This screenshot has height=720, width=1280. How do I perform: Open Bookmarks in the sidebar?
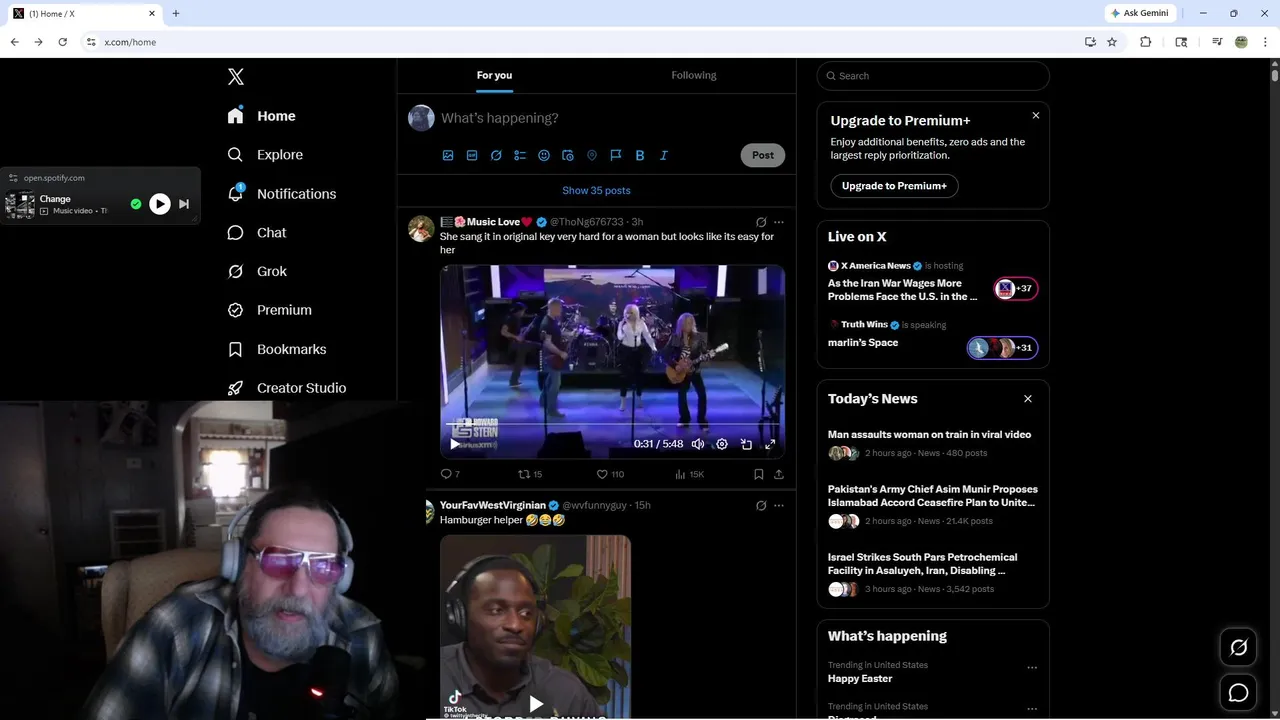tap(277, 350)
